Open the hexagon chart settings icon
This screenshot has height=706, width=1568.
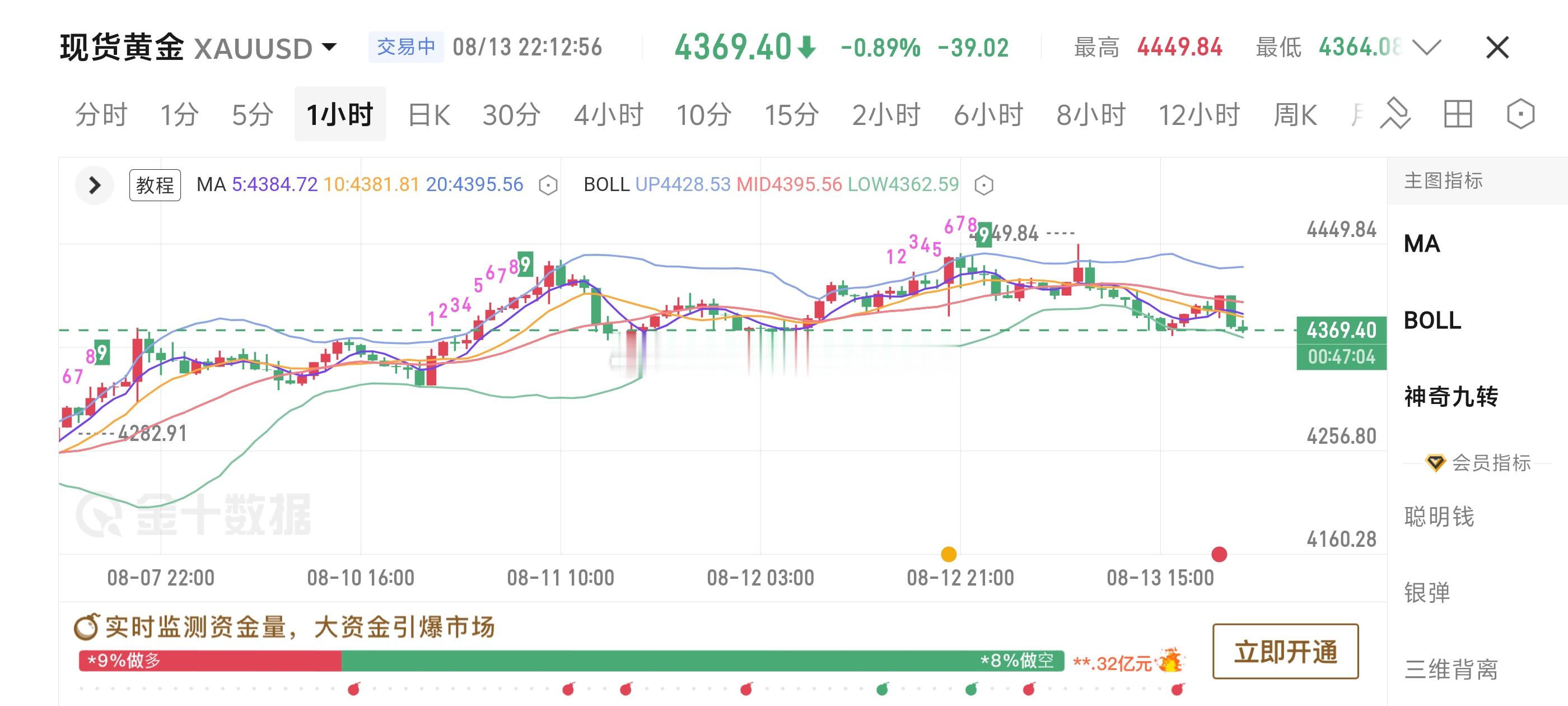1520,114
